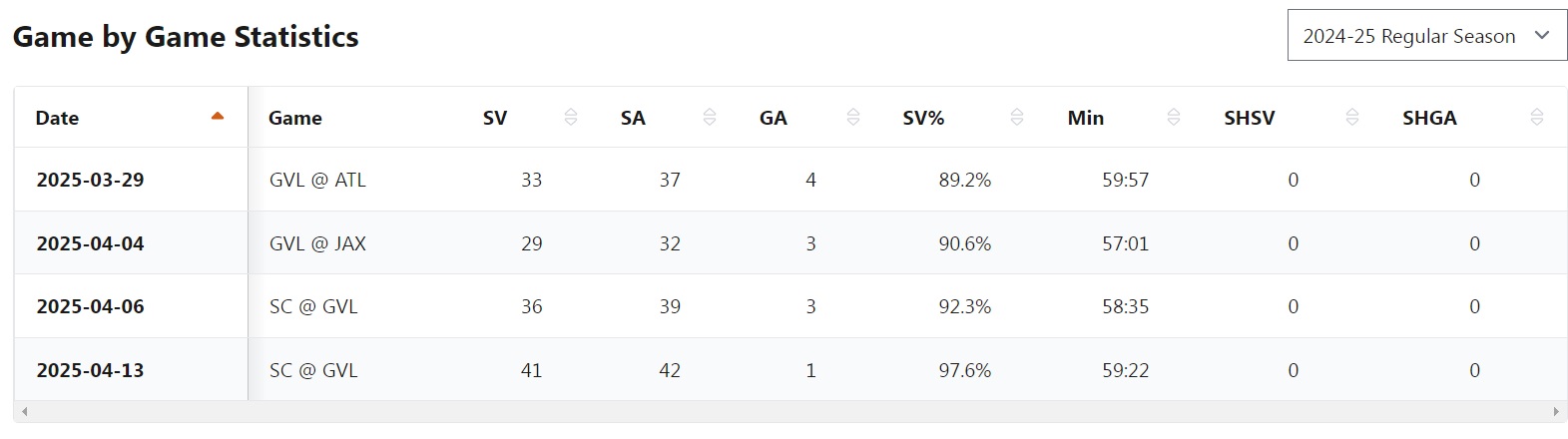The image size is (1568, 439).
Task: Sort table by SV column icon
Action: pyautogui.click(x=571, y=118)
